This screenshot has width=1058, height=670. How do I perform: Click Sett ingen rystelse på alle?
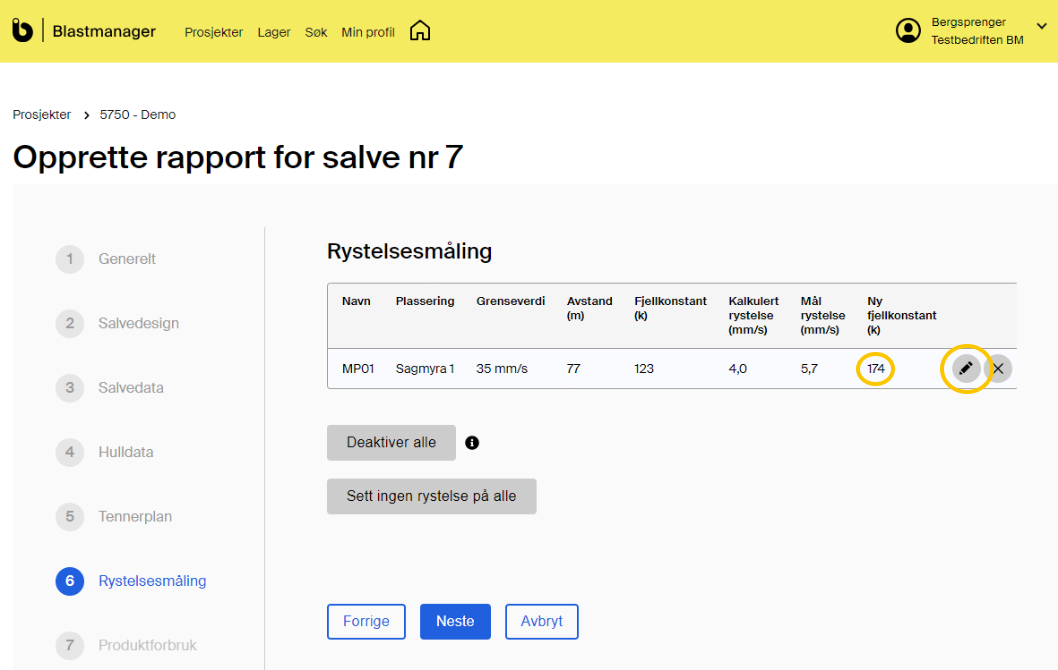pyautogui.click(x=431, y=496)
